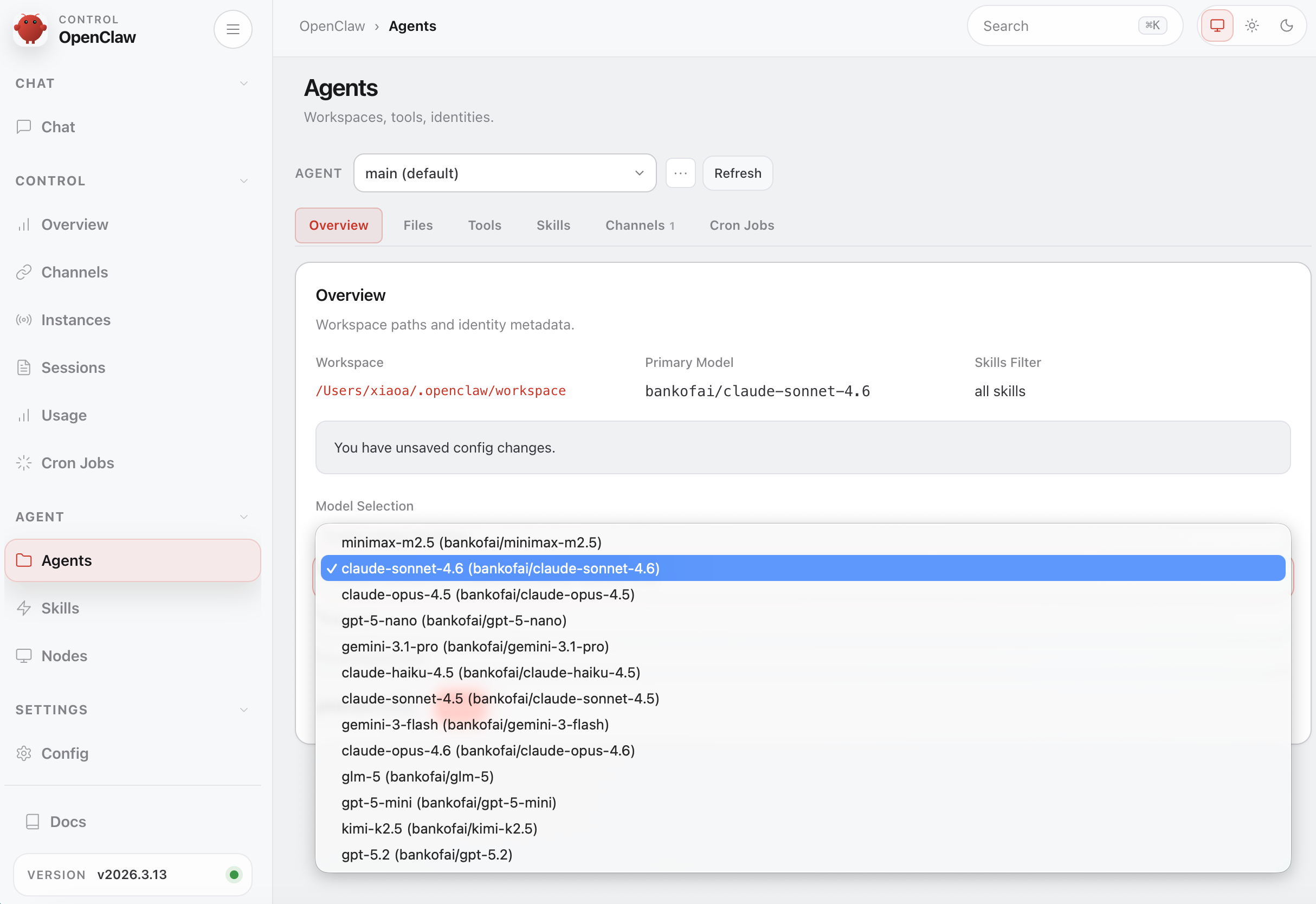Viewport: 1316px width, 904px height.
Task: Open Chat via its speech bubble icon
Action: tap(23, 126)
